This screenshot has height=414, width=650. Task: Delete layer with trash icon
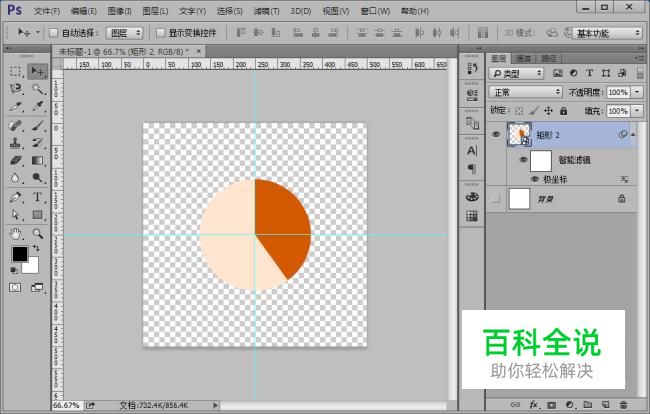(623, 404)
